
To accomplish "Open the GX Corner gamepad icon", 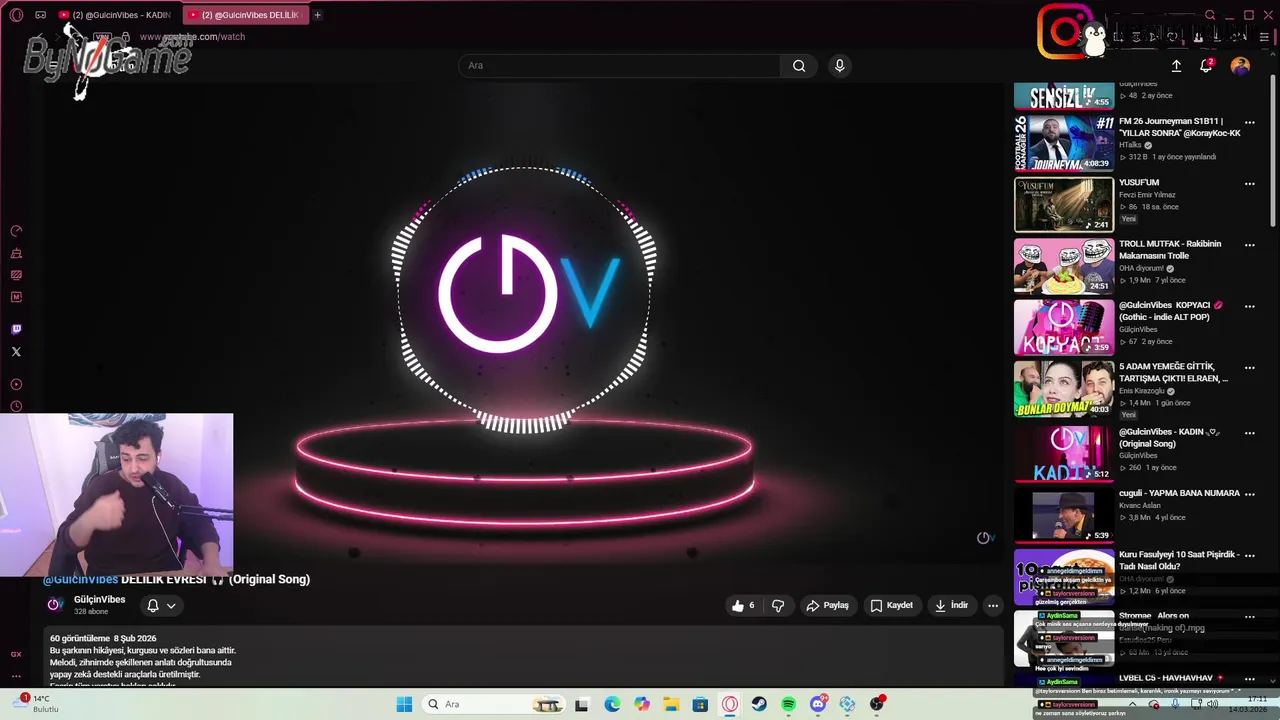I will tap(40, 15).
